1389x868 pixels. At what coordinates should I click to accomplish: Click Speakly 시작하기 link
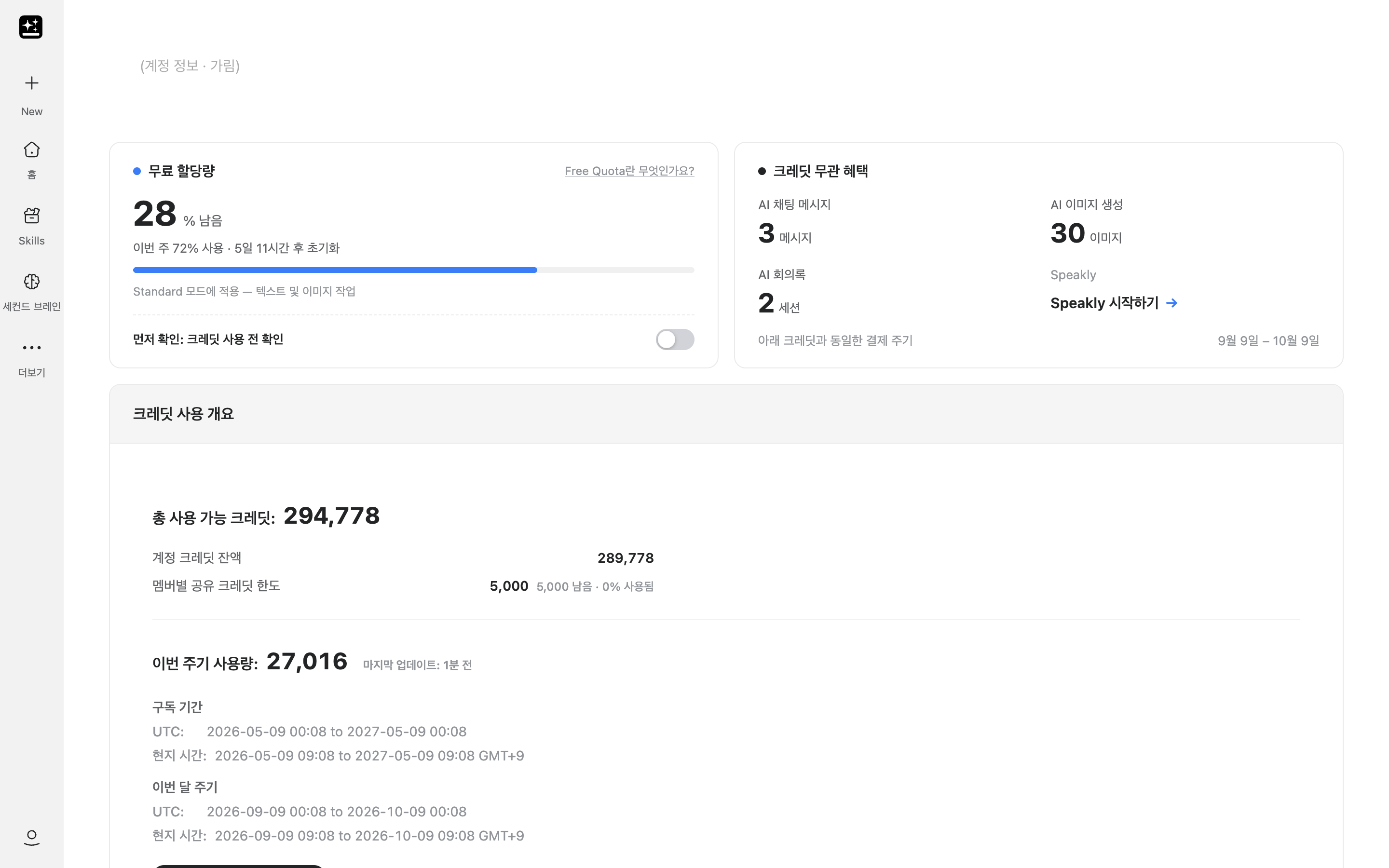coord(1104,303)
